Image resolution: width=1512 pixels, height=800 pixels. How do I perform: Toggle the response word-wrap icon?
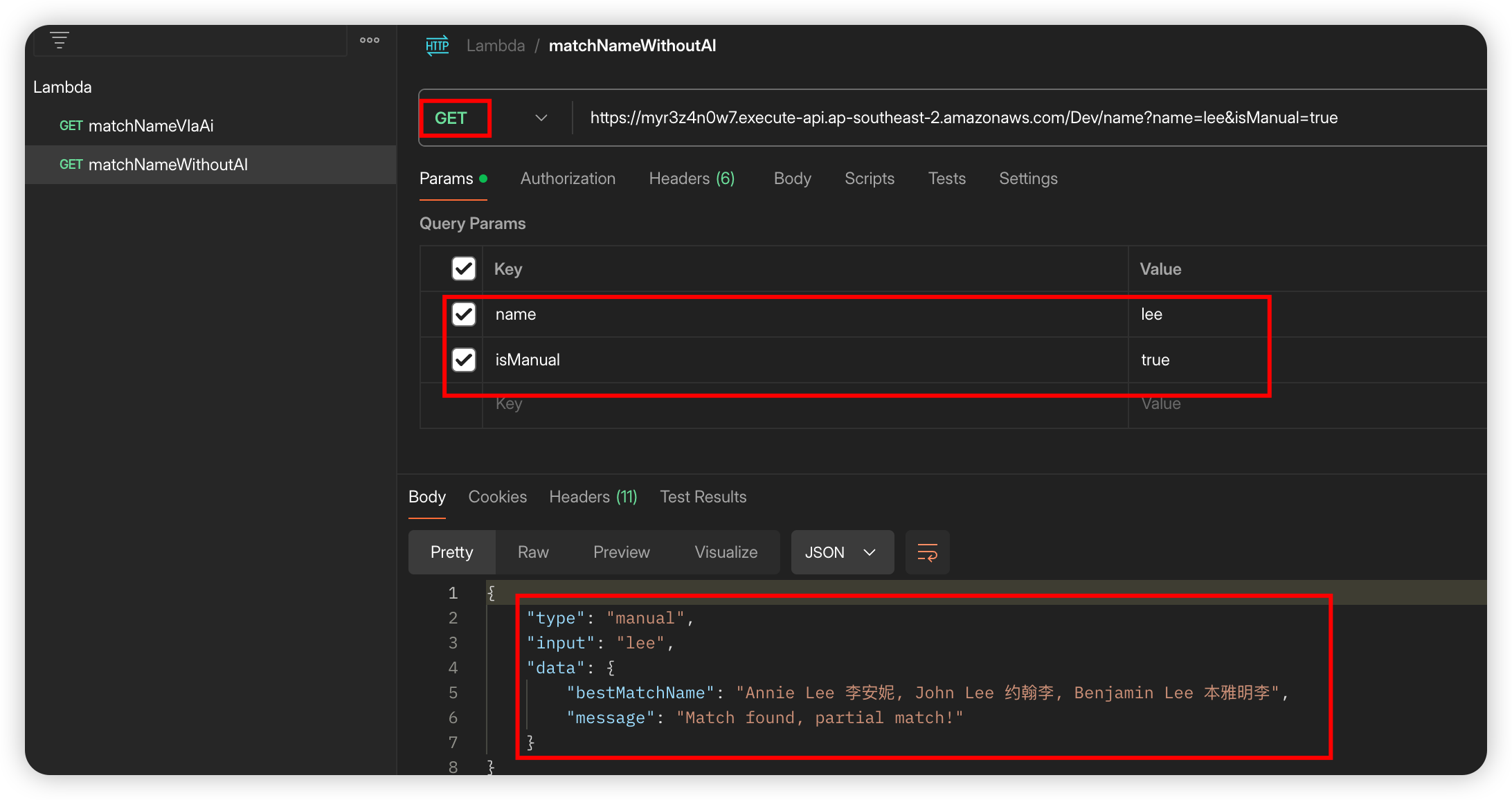[x=928, y=552]
